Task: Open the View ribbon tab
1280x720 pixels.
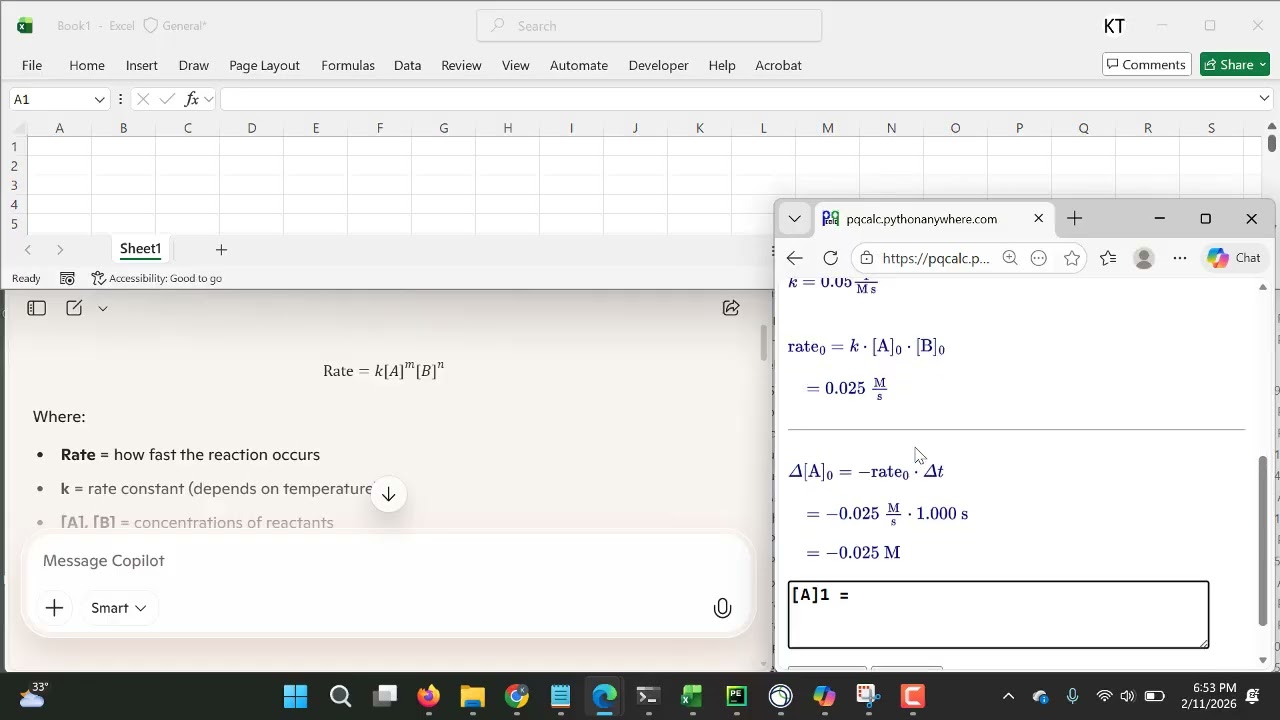Action: click(516, 65)
